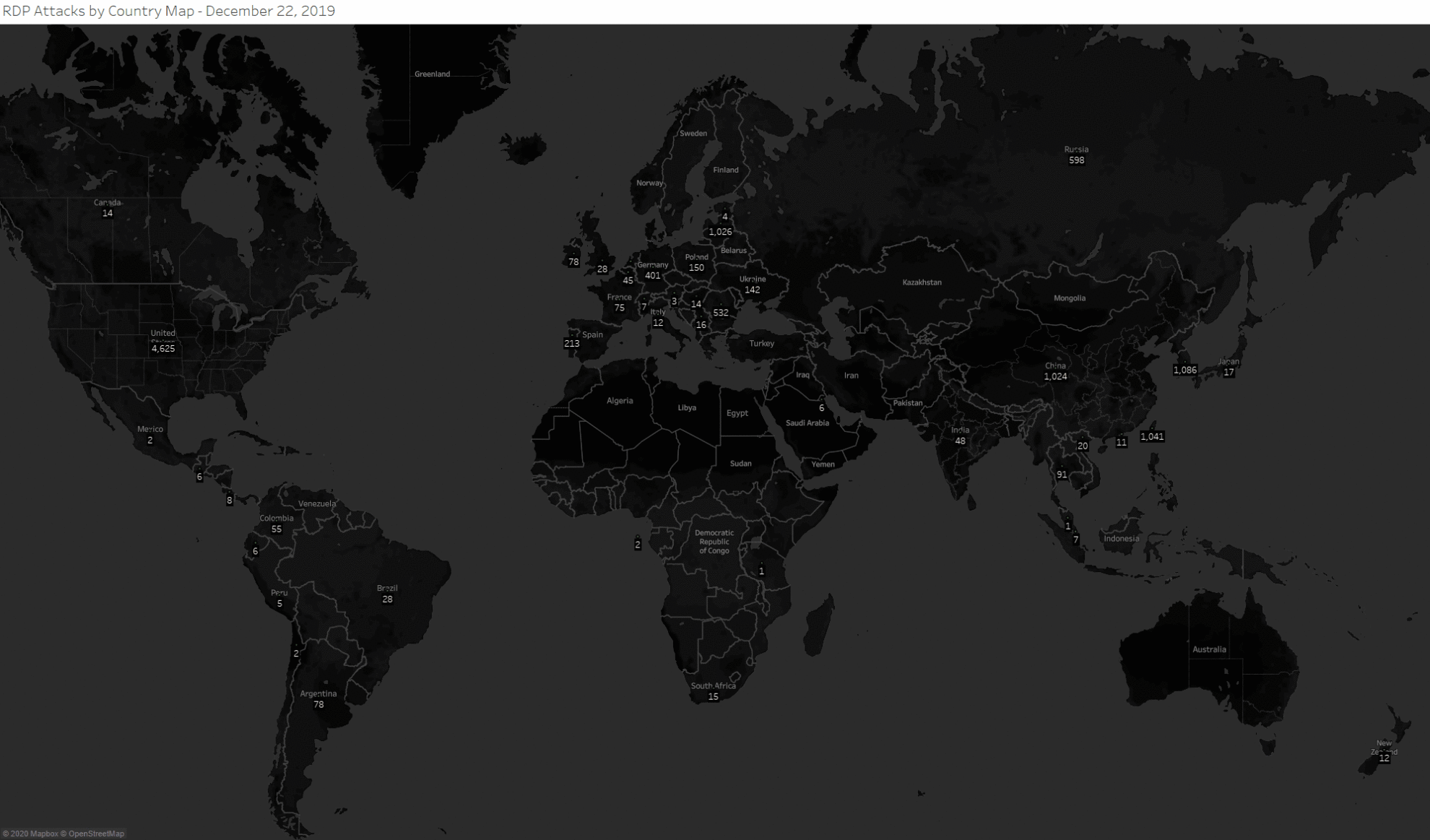
Task: Select the South Africa mark showing 15
Action: [713, 697]
